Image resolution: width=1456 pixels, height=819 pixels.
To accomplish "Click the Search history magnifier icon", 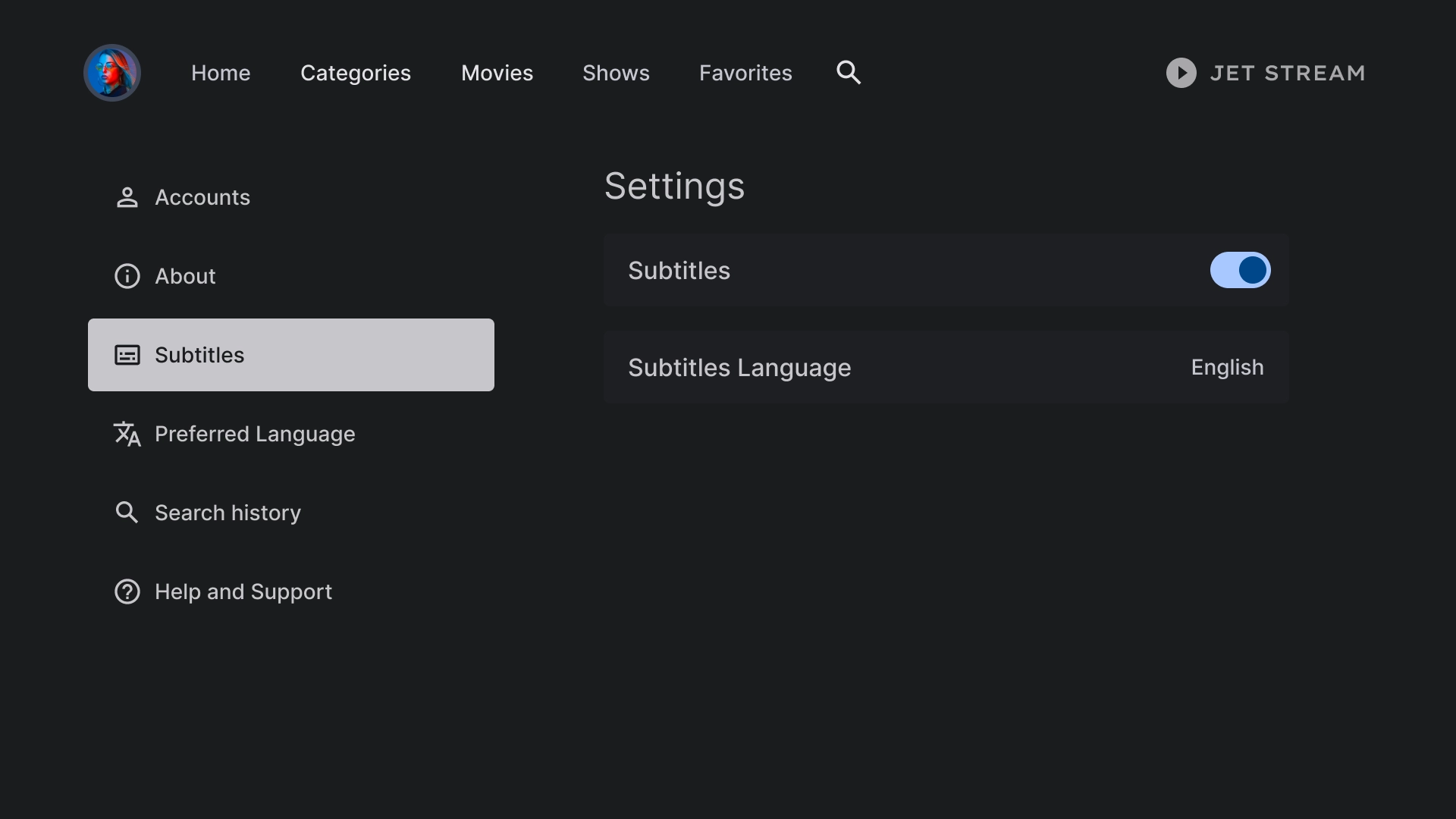I will [x=126, y=512].
